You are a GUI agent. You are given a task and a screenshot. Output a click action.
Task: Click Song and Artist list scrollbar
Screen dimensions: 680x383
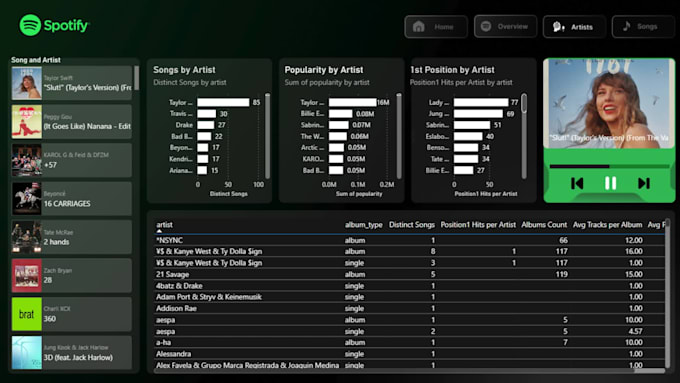(137, 78)
